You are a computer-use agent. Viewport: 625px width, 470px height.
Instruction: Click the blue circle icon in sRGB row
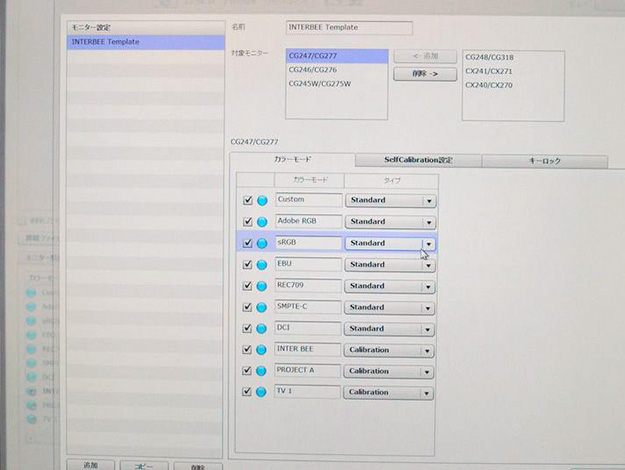pos(262,243)
